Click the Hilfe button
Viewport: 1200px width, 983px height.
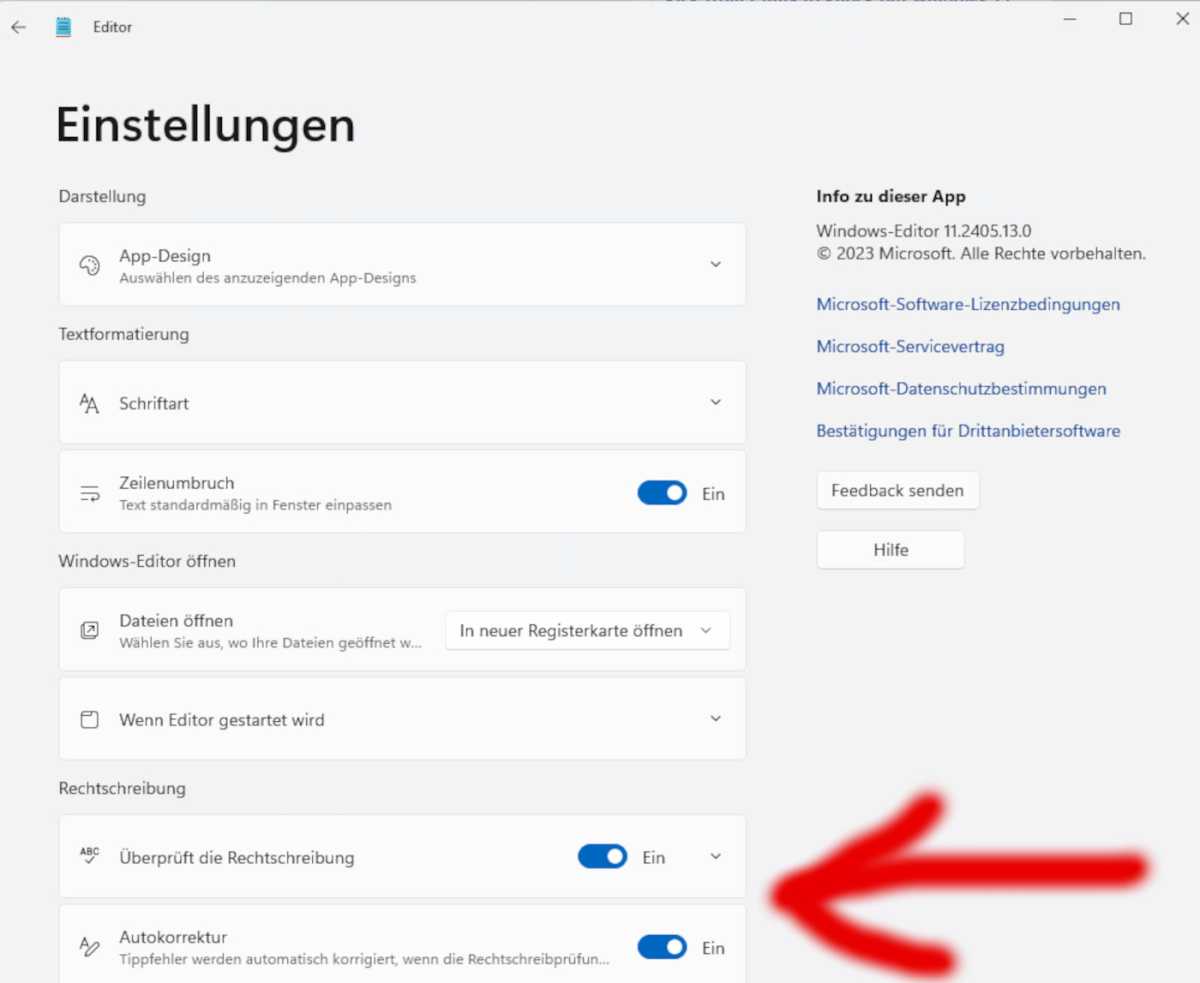[x=890, y=550]
